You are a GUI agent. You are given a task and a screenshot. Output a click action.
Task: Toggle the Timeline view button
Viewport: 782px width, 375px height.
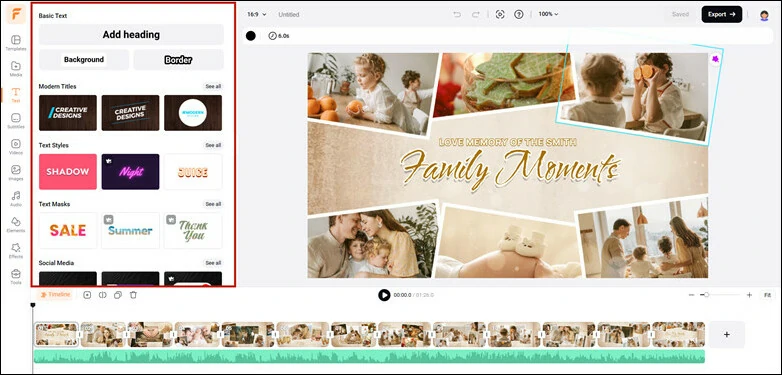point(55,295)
